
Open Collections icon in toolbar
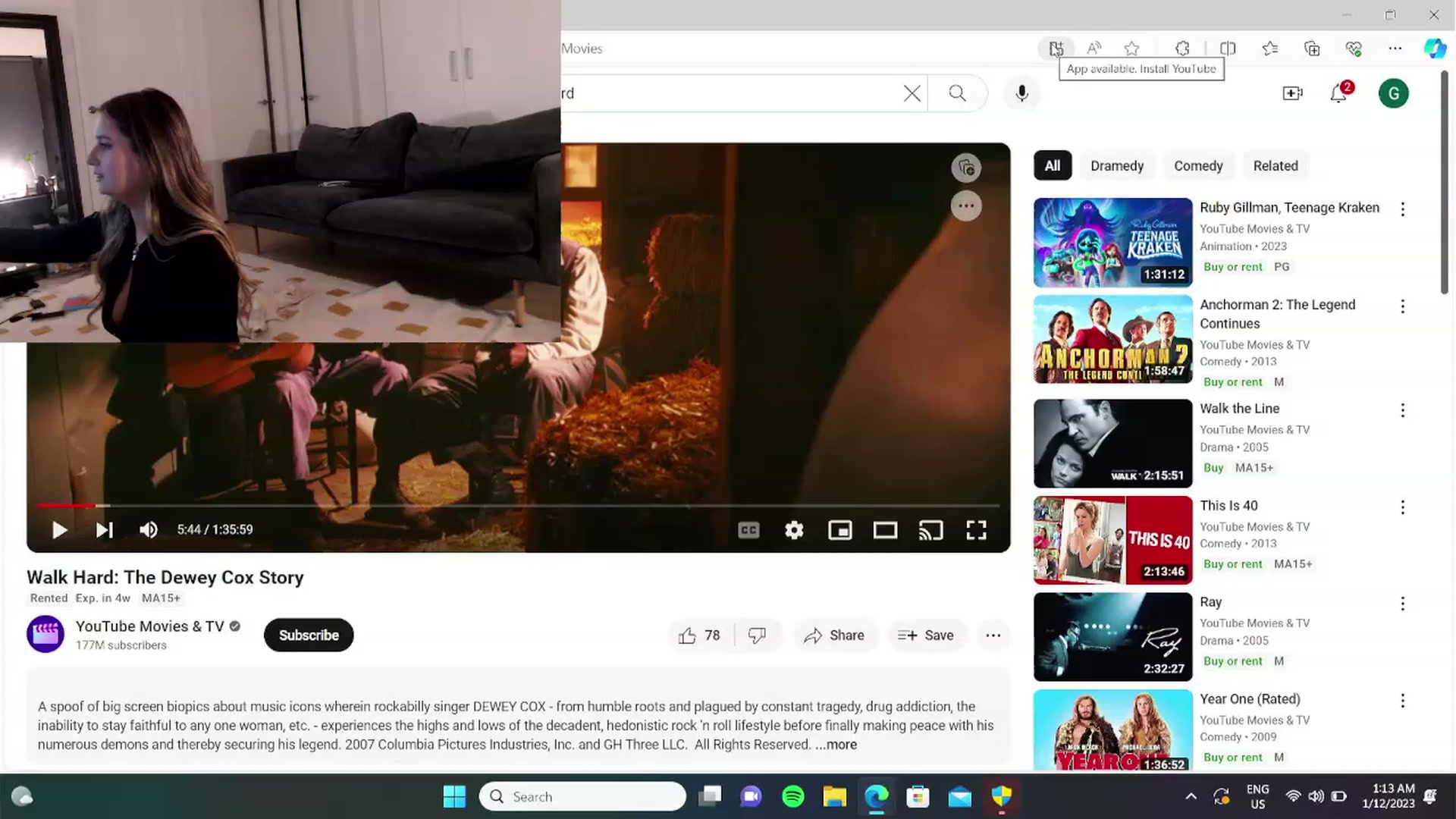click(x=1312, y=49)
